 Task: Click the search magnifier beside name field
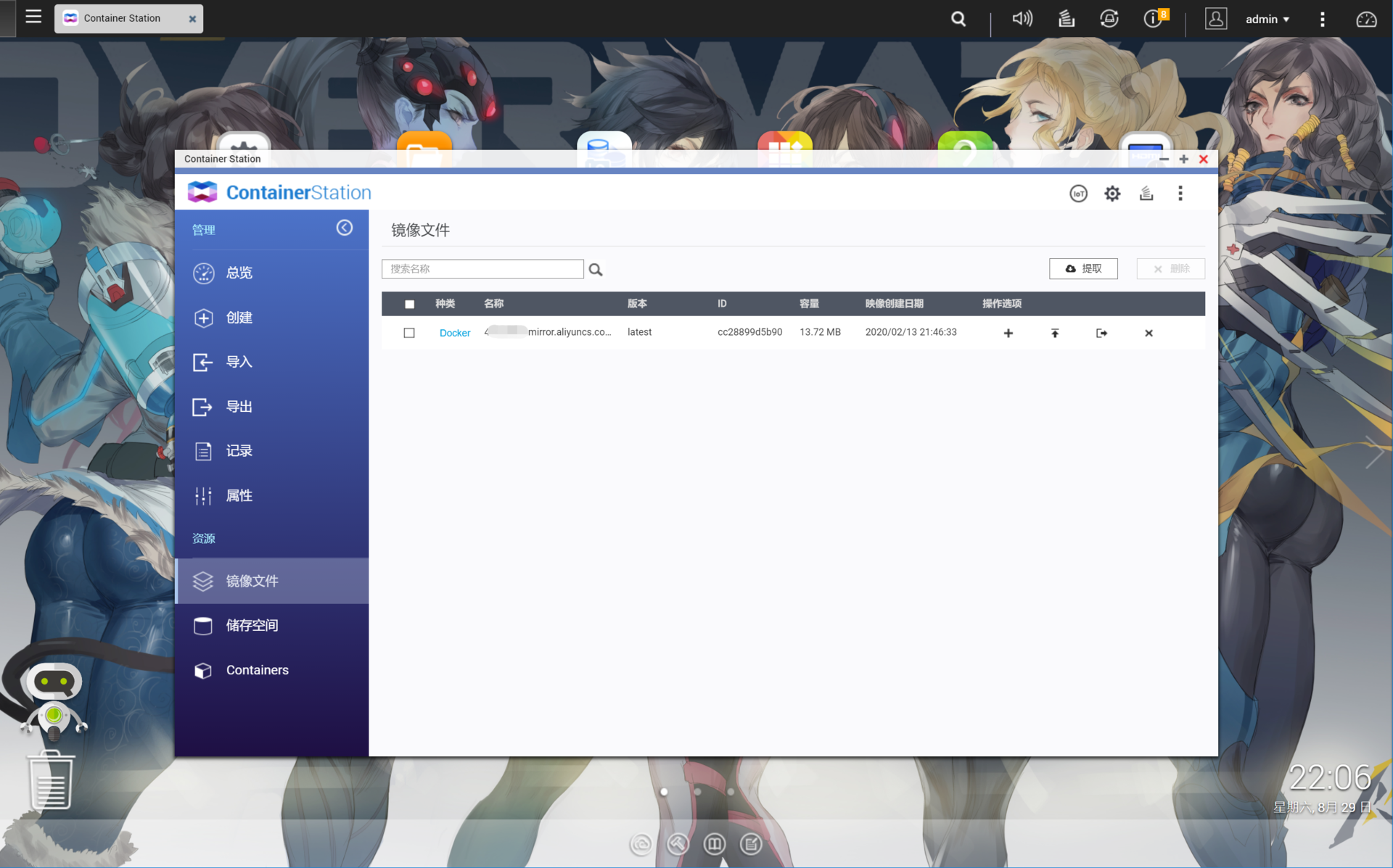(x=596, y=270)
